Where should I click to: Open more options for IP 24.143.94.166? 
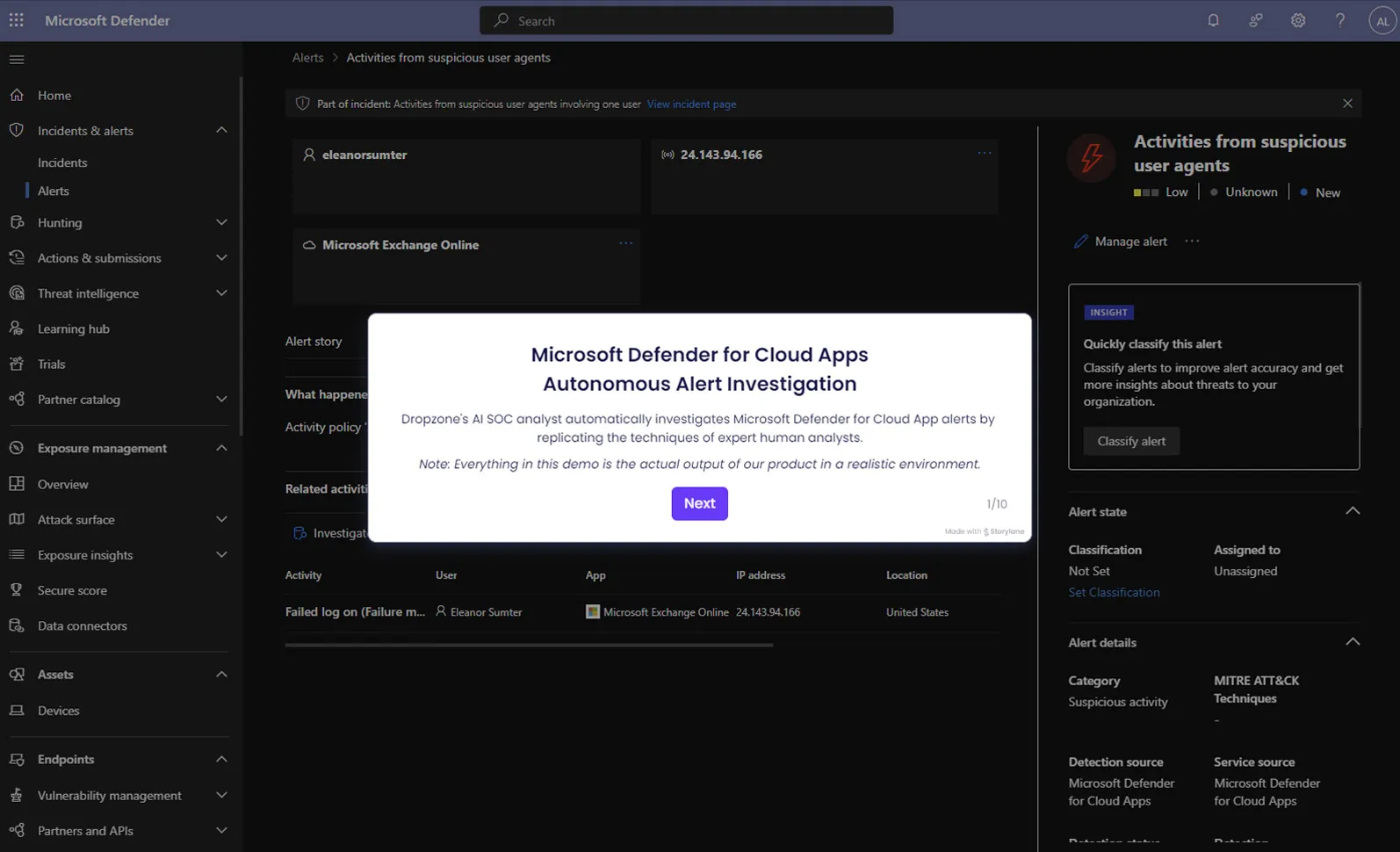pyautogui.click(x=985, y=153)
